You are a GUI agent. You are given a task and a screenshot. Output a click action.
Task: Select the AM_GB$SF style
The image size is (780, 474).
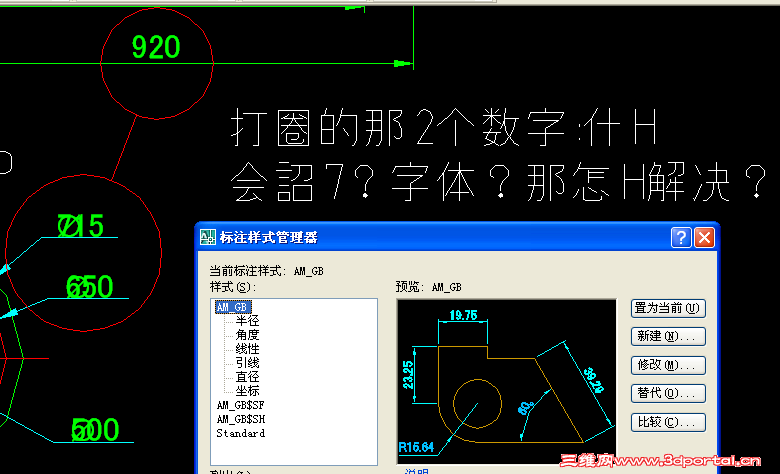pos(240,405)
